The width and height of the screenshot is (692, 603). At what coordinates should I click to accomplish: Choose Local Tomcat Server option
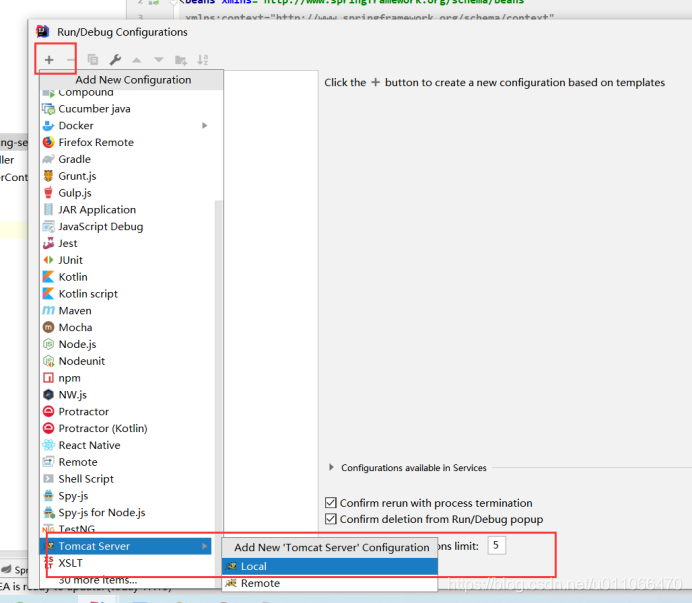click(330, 566)
